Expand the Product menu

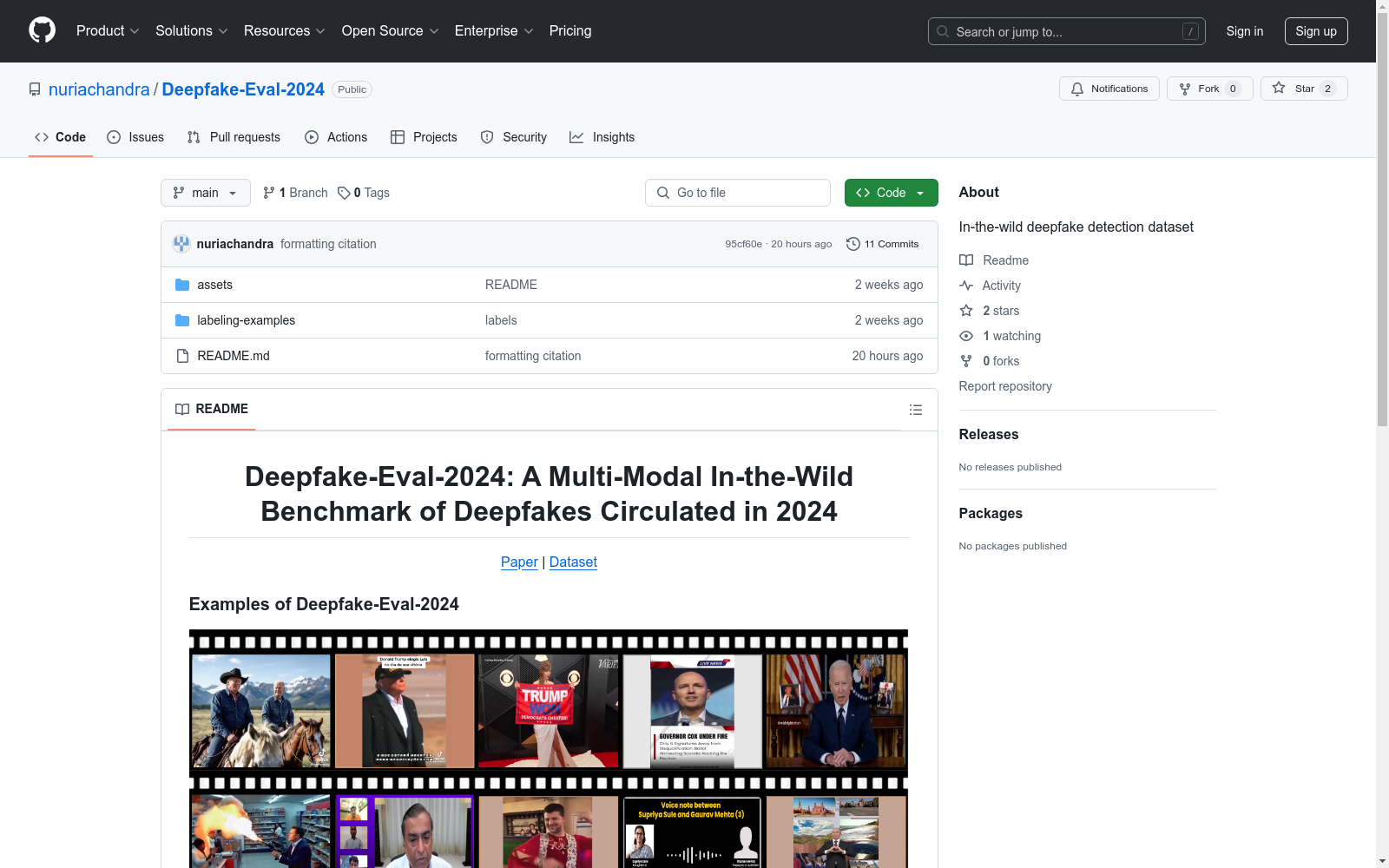point(108,31)
